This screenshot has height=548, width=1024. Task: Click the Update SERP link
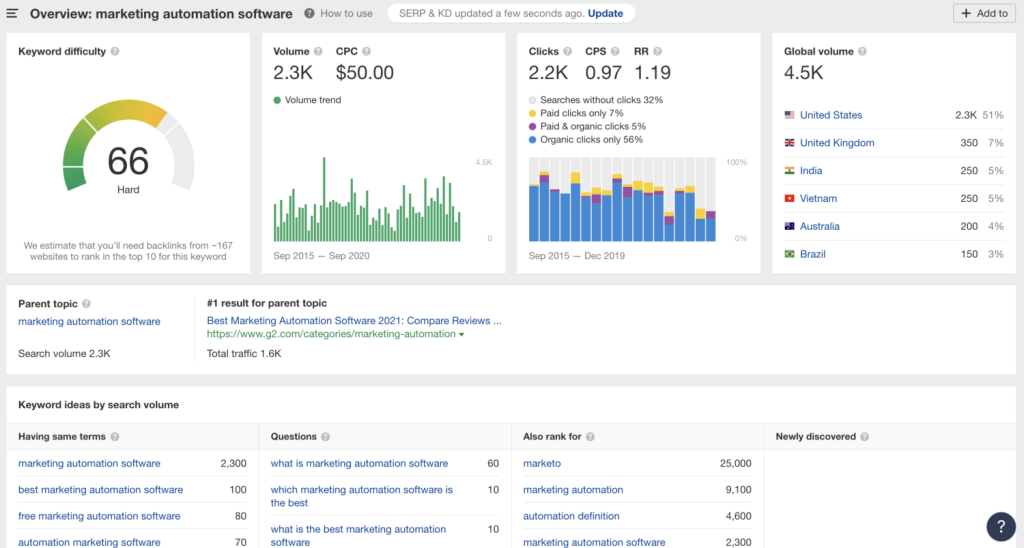(605, 14)
